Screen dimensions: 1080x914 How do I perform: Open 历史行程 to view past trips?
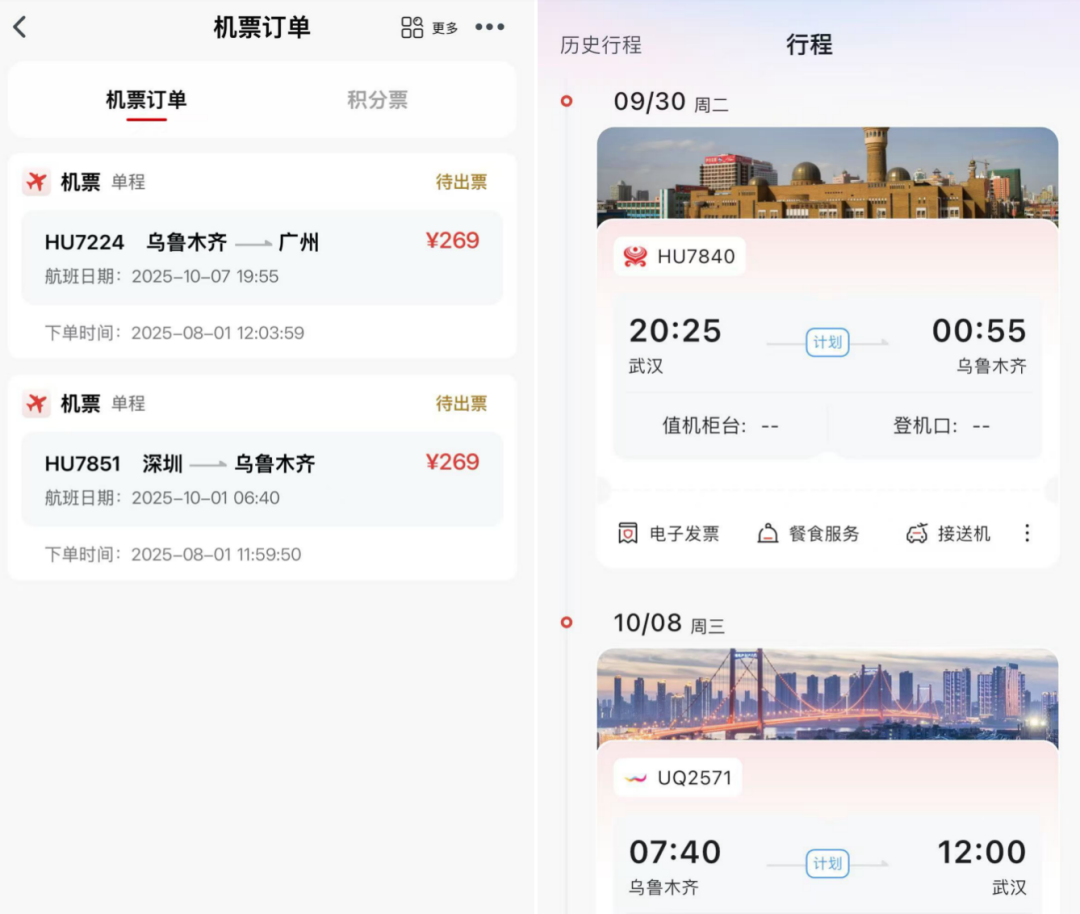599,46
